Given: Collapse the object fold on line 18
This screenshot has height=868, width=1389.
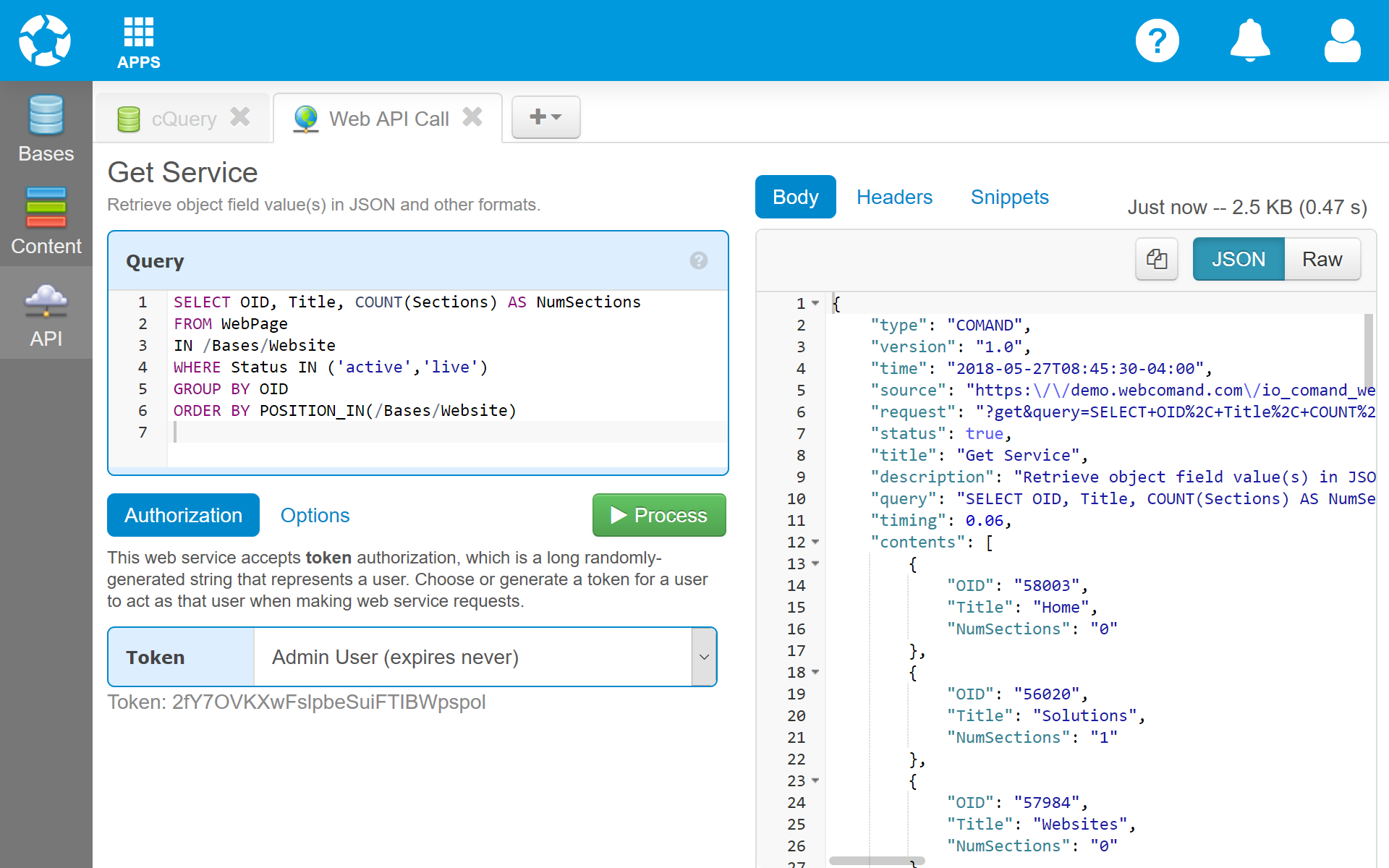Looking at the screenshot, I should (815, 672).
